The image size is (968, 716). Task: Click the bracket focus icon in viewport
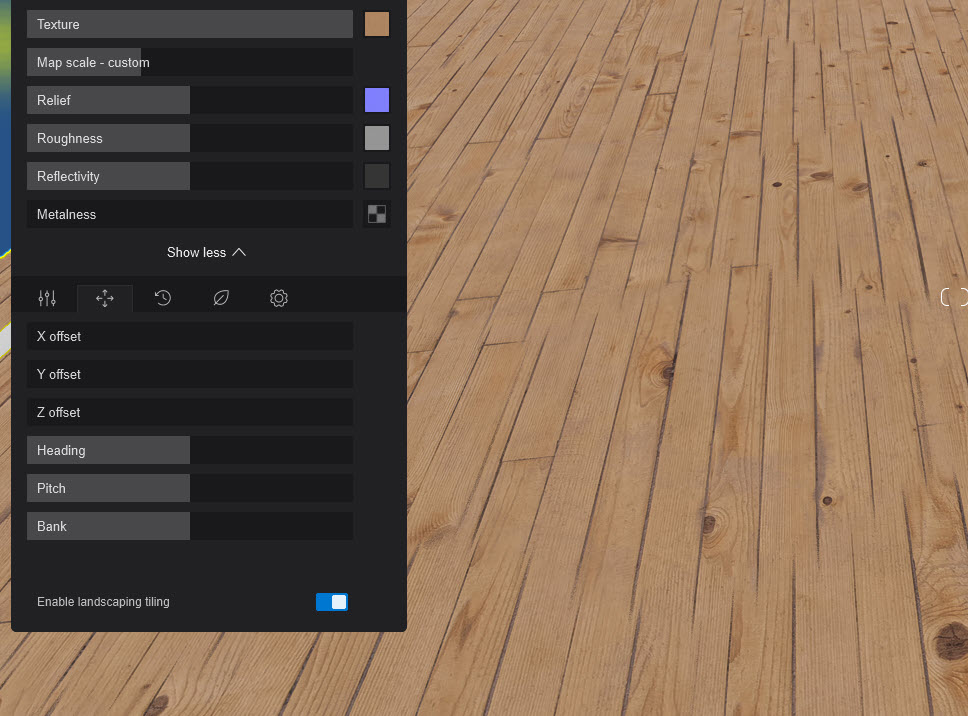[x=954, y=296]
